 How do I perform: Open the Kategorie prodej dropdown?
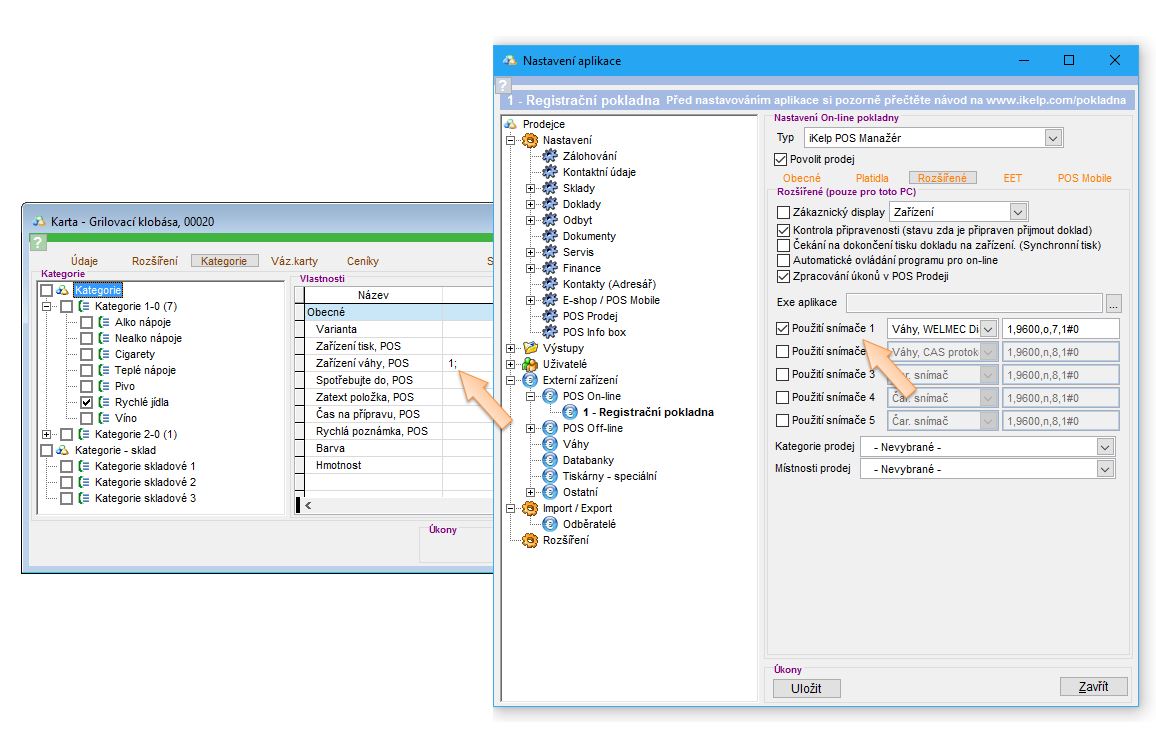point(1105,448)
